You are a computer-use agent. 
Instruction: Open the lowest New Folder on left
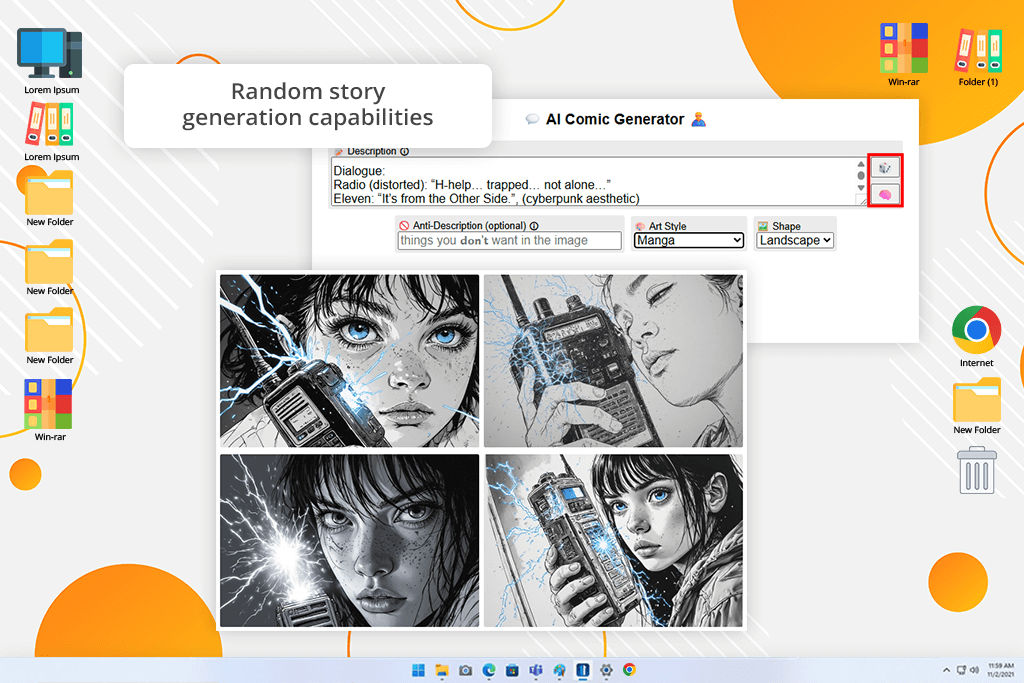(x=49, y=336)
